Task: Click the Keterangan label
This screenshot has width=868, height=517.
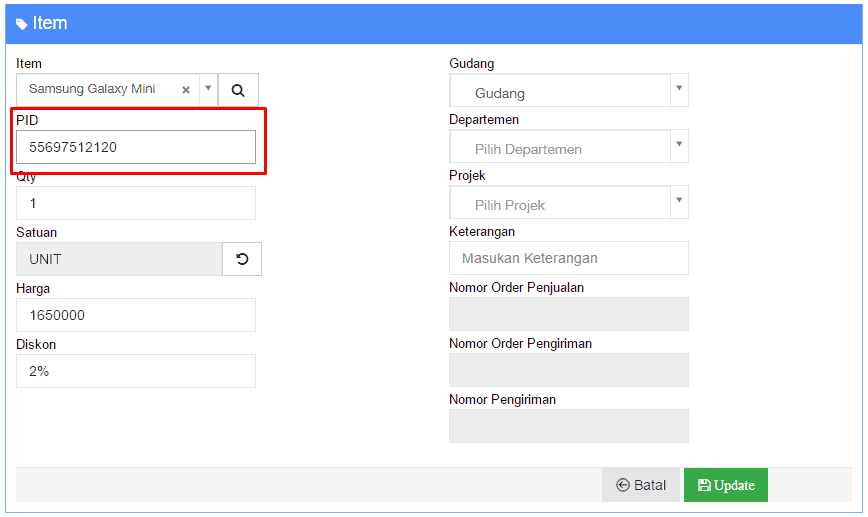Action: pos(482,231)
